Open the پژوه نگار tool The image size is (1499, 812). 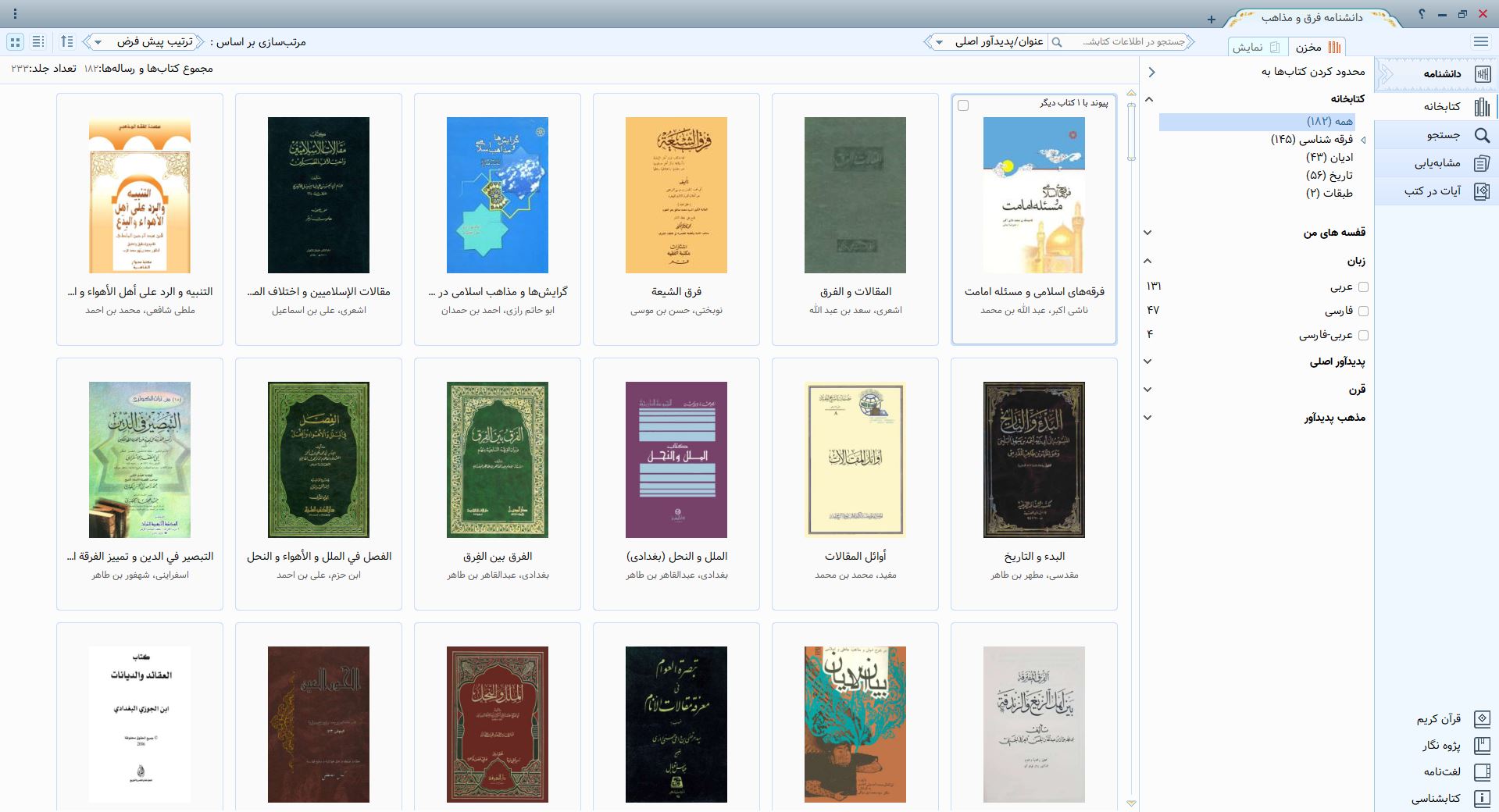(1454, 746)
